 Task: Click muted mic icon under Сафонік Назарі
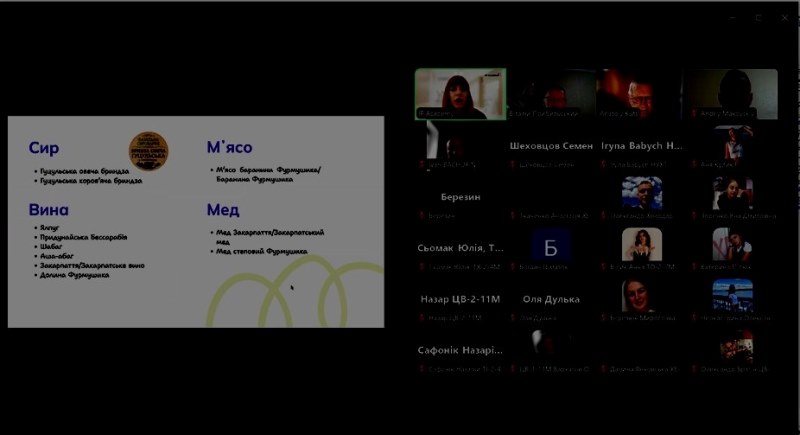point(422,369)
